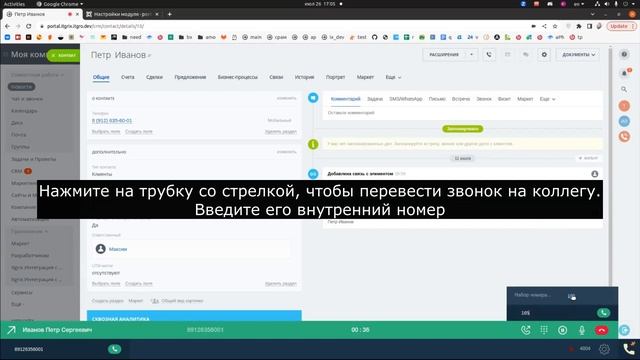The width and height of the screenshot is (640, 360).
Task: Bookmark page with star icon
Action: click(555, 26)
